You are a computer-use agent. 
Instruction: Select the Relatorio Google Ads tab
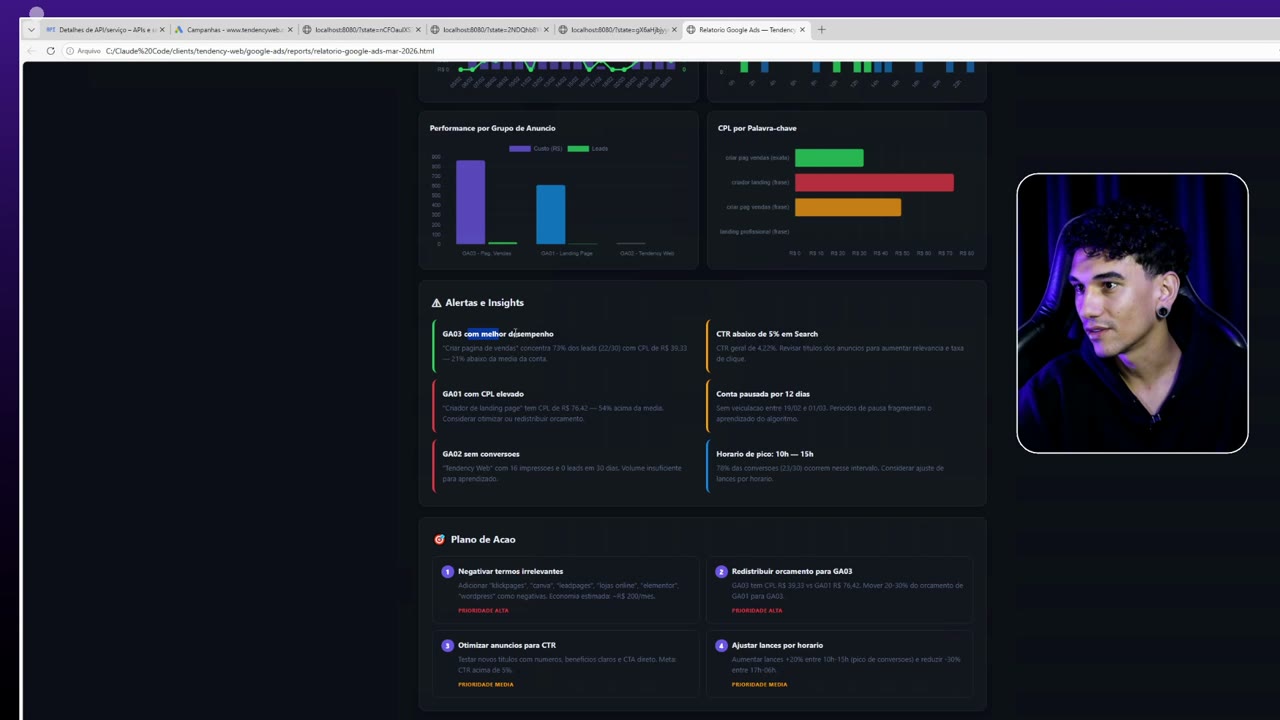pos(746,30)
